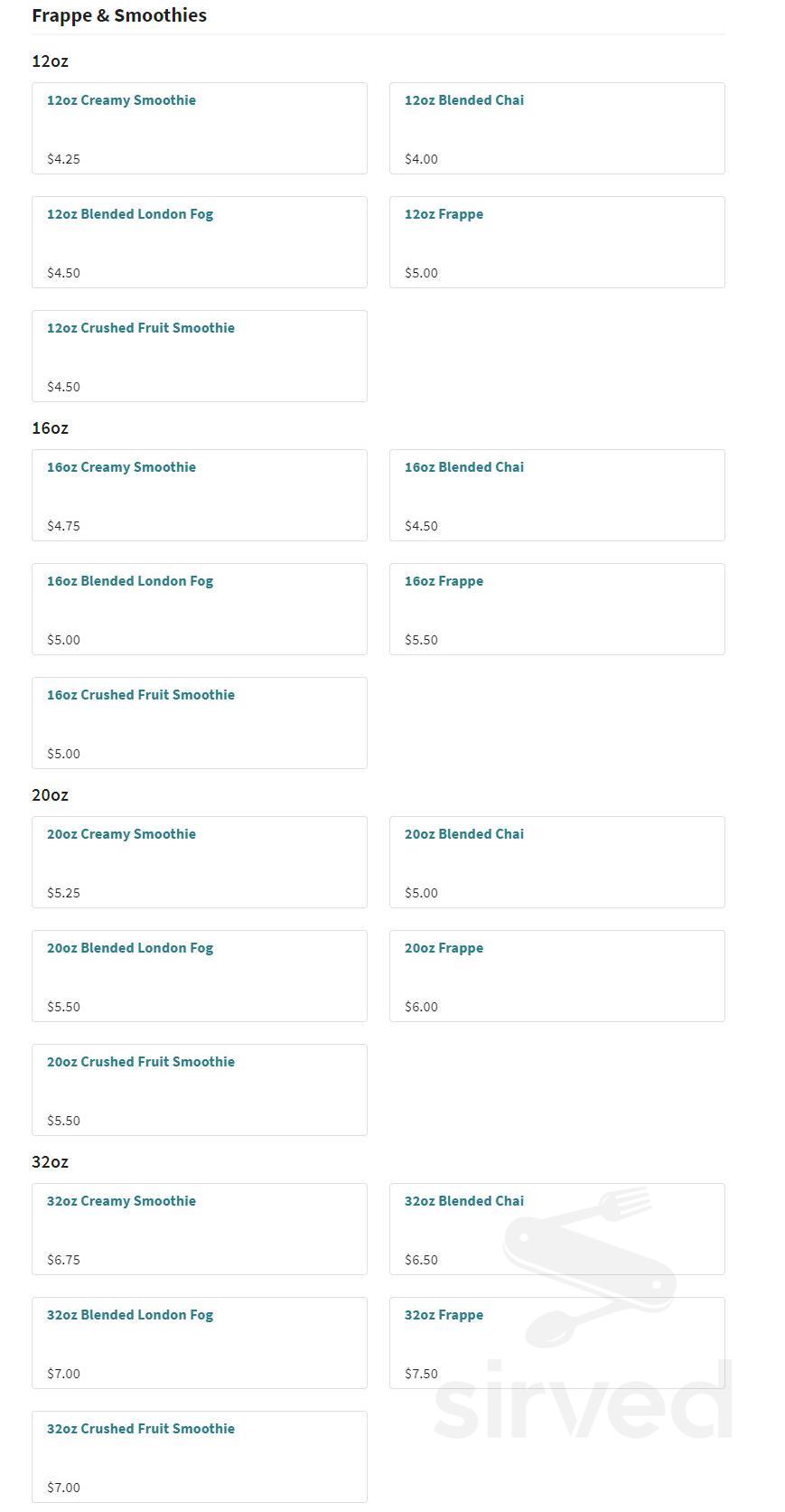
Task: Select the 12oz Blended Chai link
Action: coord(464,100)
